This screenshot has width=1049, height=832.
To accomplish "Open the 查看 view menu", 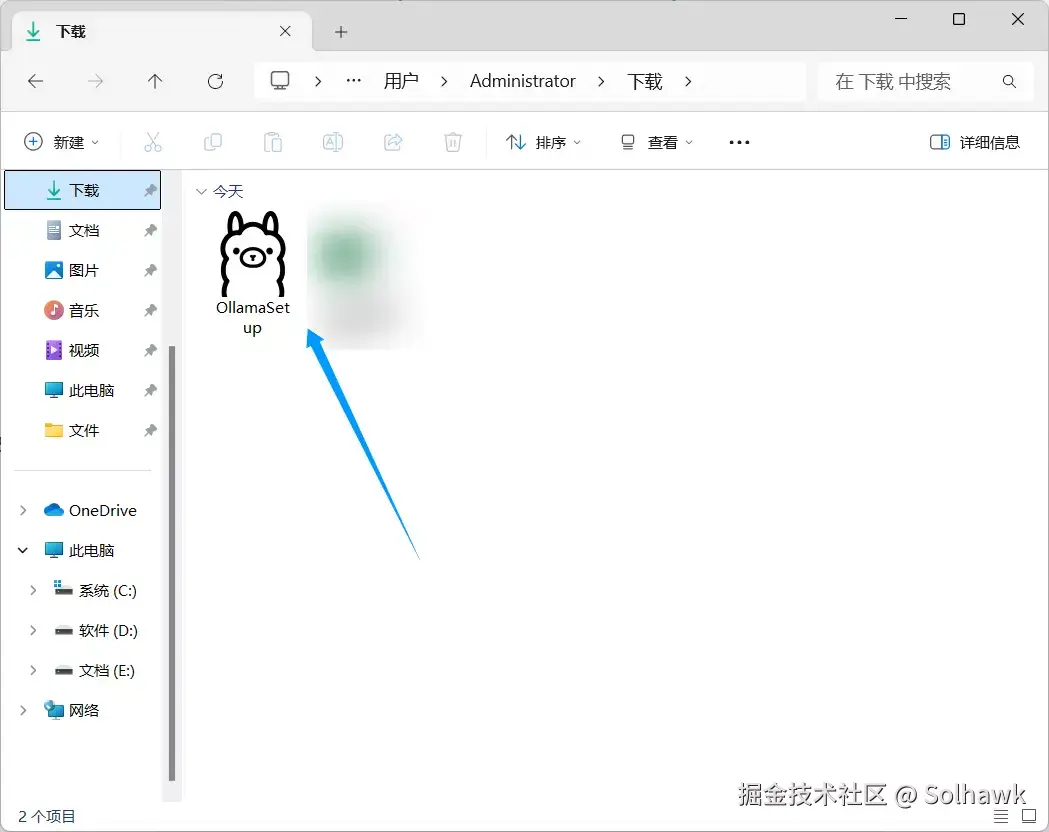I will click(656, 142).
